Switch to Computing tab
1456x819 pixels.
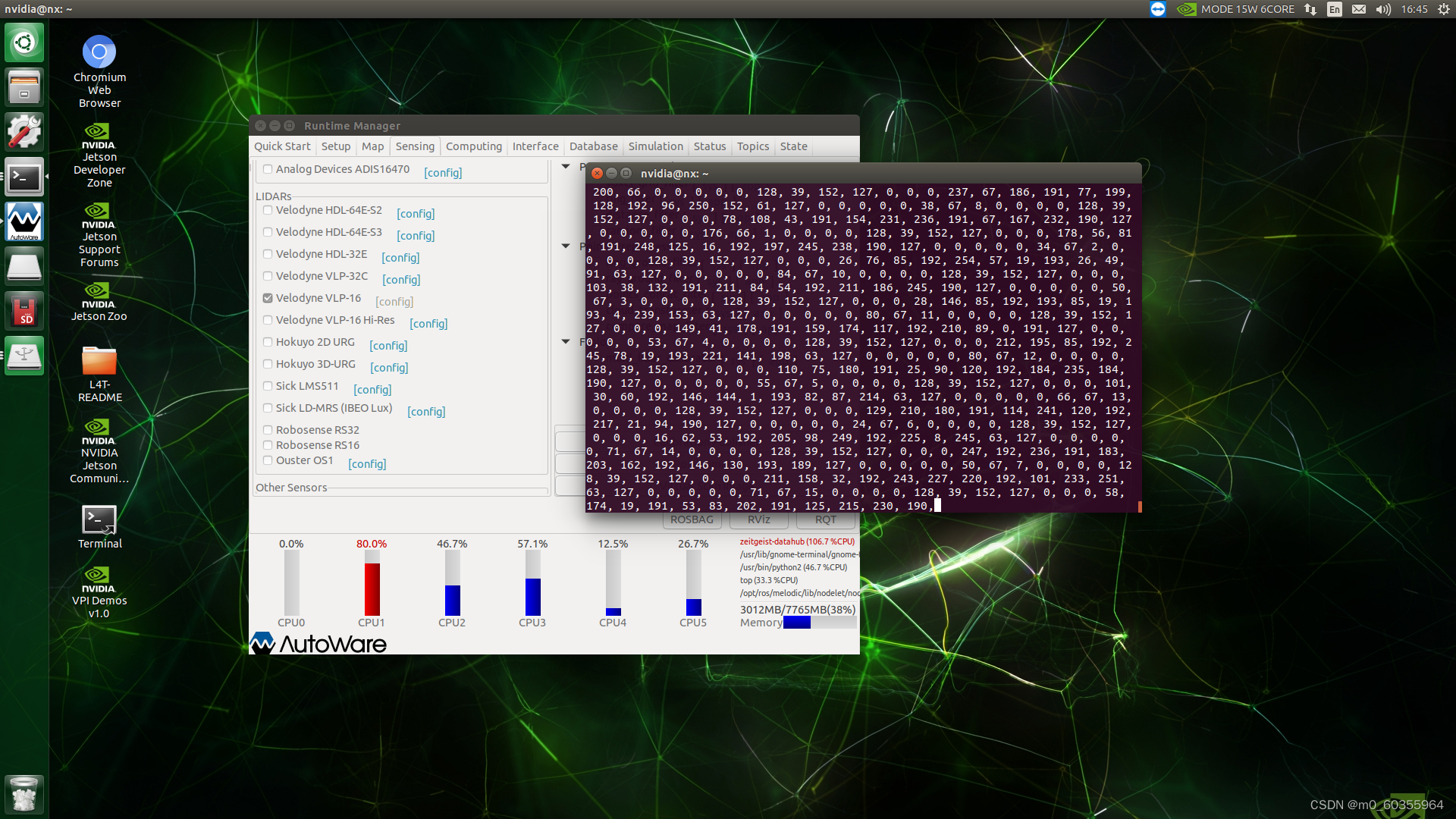click(474, 146)
